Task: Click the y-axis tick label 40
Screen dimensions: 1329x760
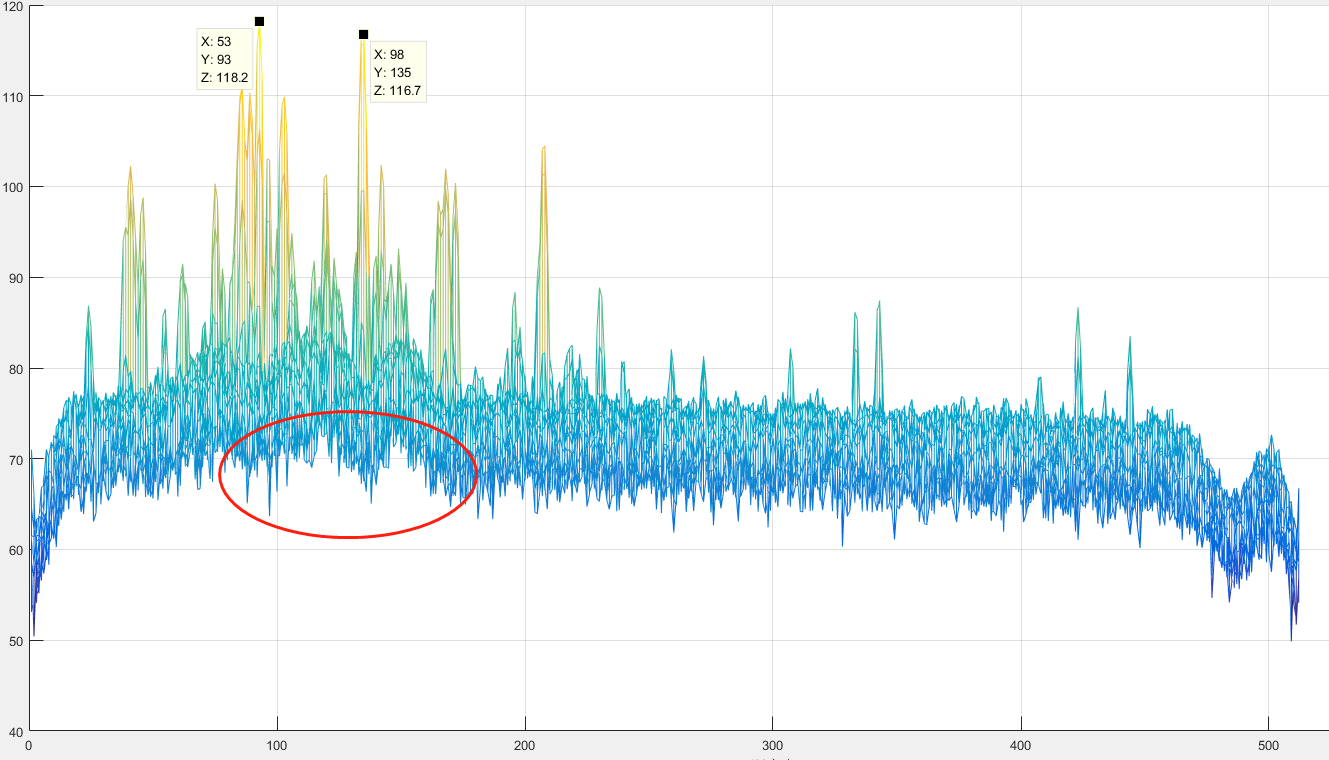Action: coord(15,732)
